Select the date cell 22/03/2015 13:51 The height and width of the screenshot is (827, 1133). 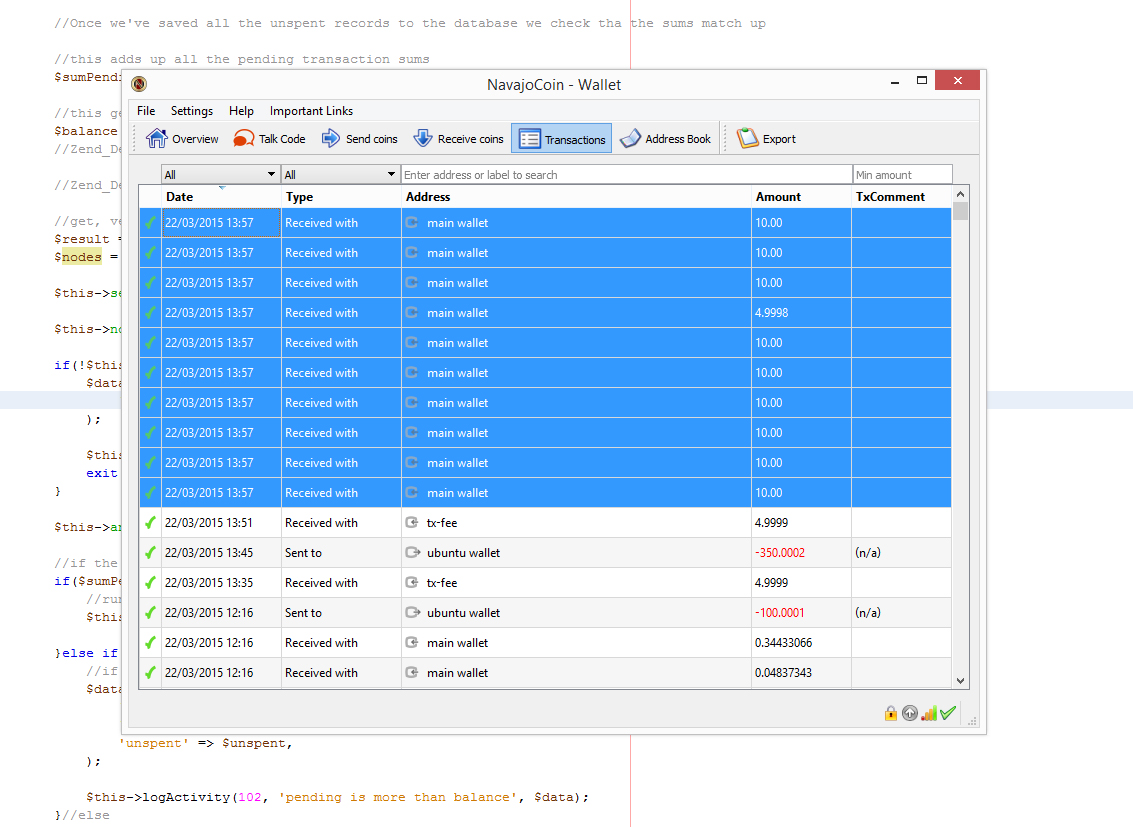[x=221, y=523]
